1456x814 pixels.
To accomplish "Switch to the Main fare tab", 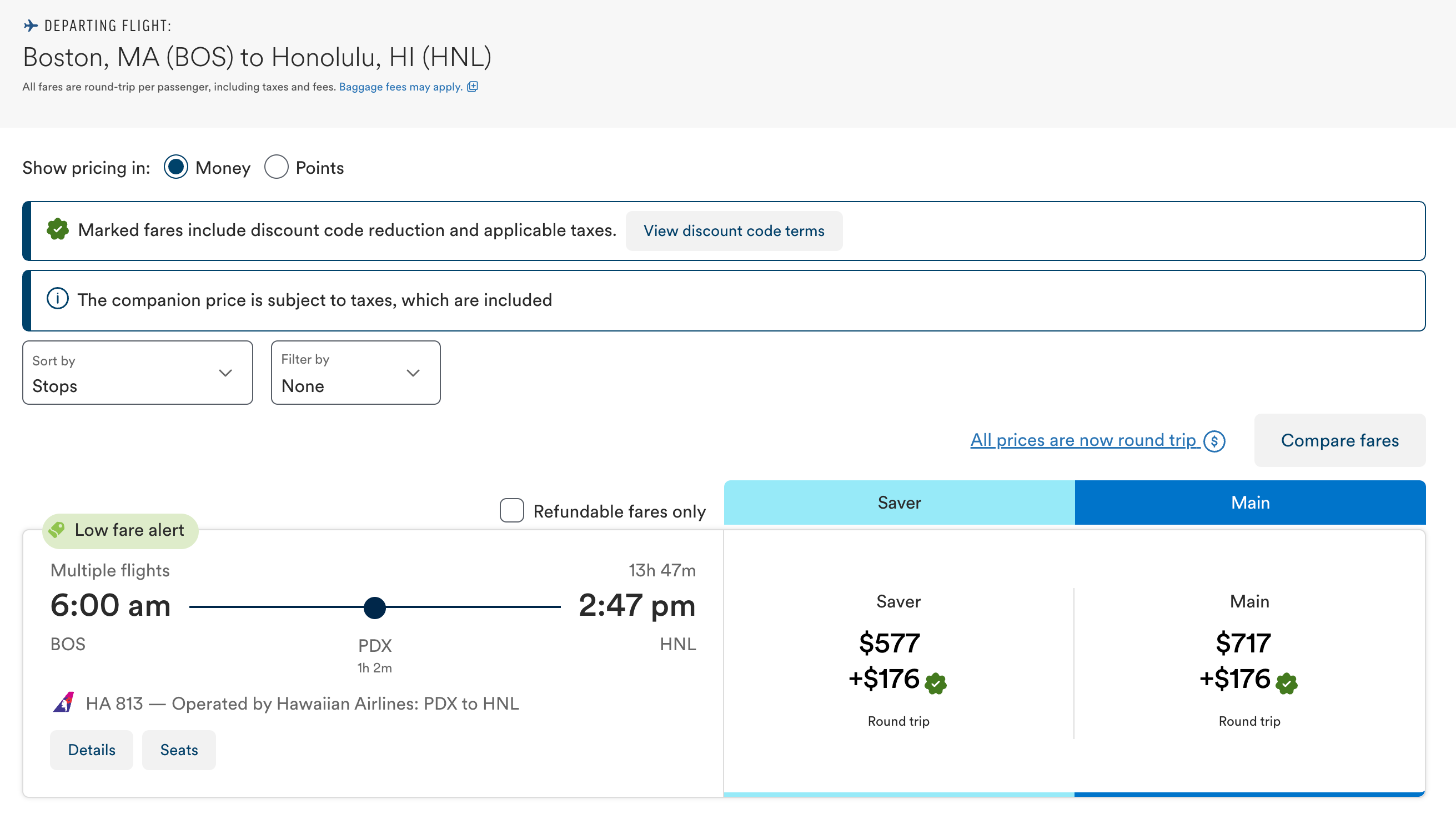I will click(1251, 503).
